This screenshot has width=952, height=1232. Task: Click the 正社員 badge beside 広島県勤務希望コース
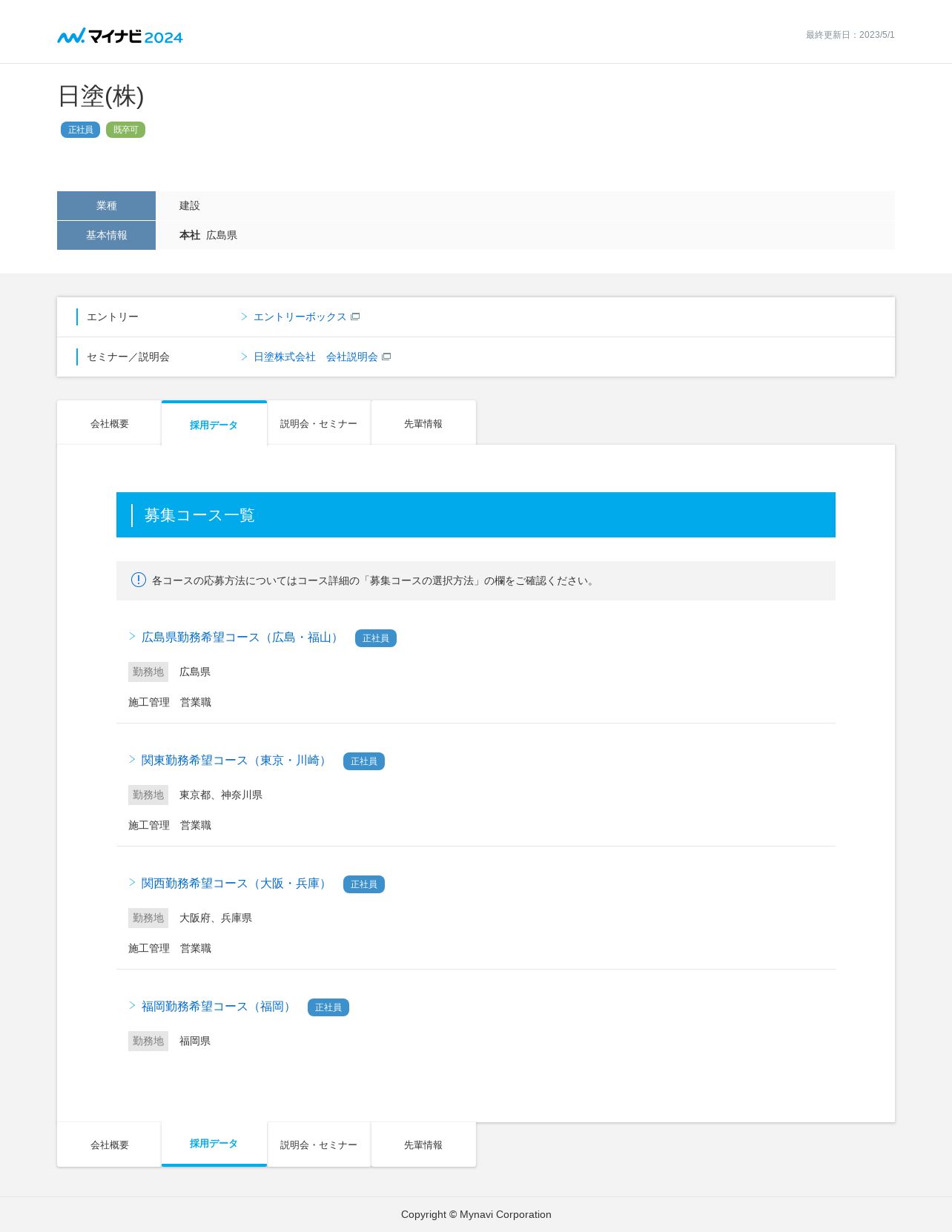[376, 638]
